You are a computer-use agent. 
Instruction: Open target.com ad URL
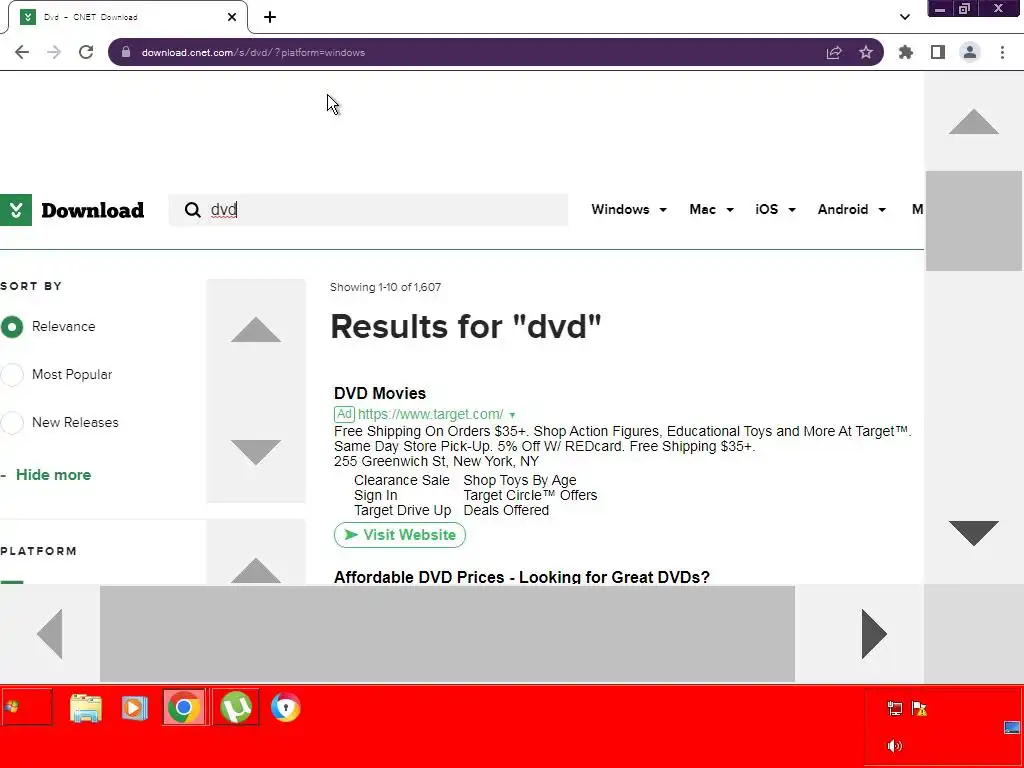tap(430, 414)
